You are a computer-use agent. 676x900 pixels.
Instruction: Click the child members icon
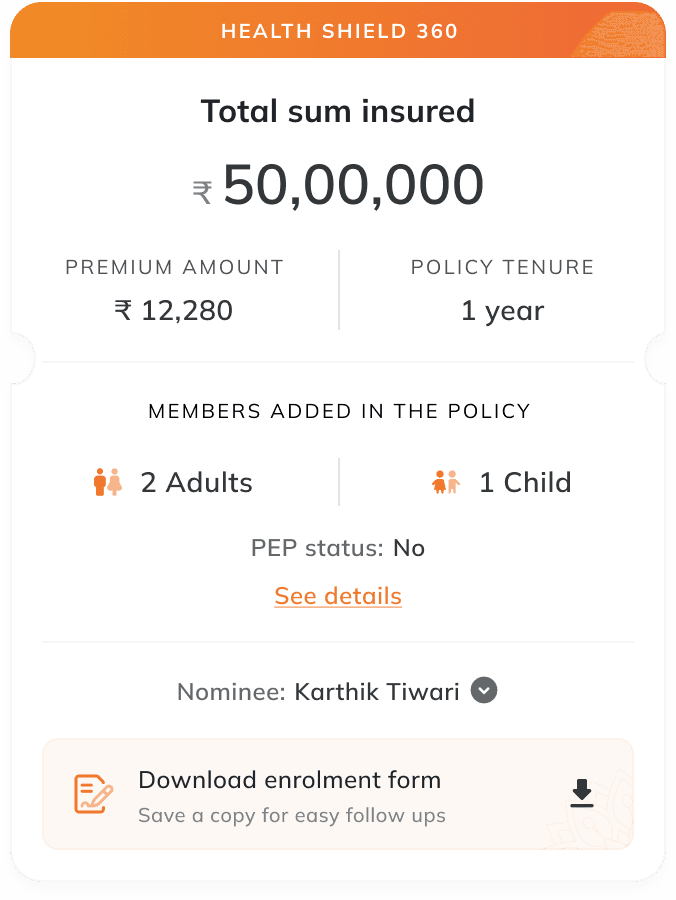coord(446,482)
